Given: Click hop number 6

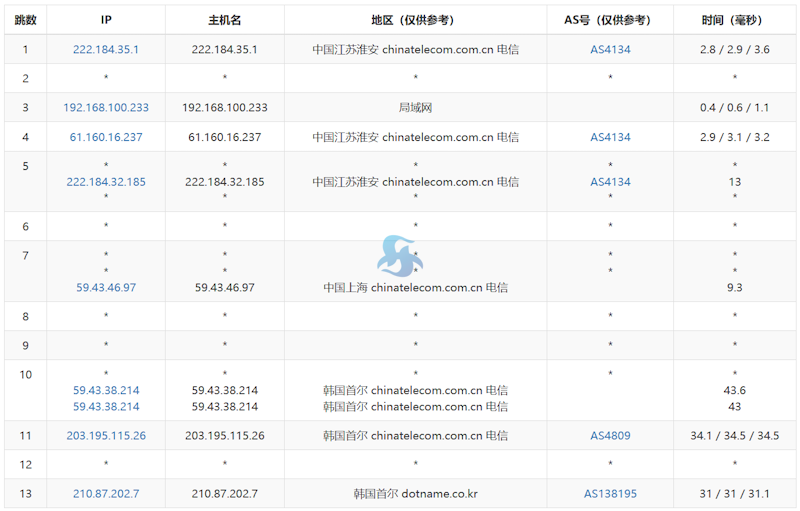Looking at the screenshot, I should pyautogui.click(x=26, y=226).
